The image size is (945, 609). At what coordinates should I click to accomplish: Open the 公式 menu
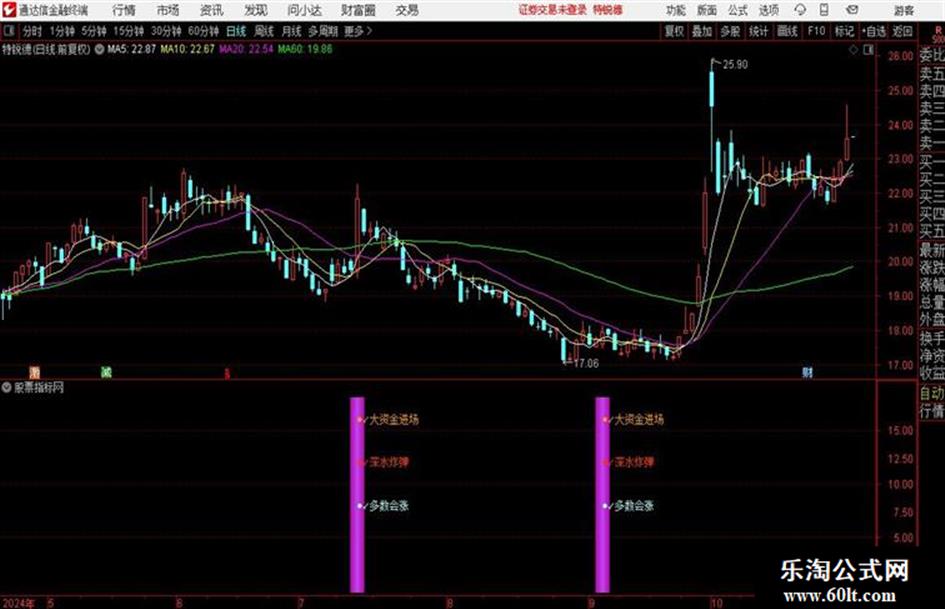tap(738, 10)
